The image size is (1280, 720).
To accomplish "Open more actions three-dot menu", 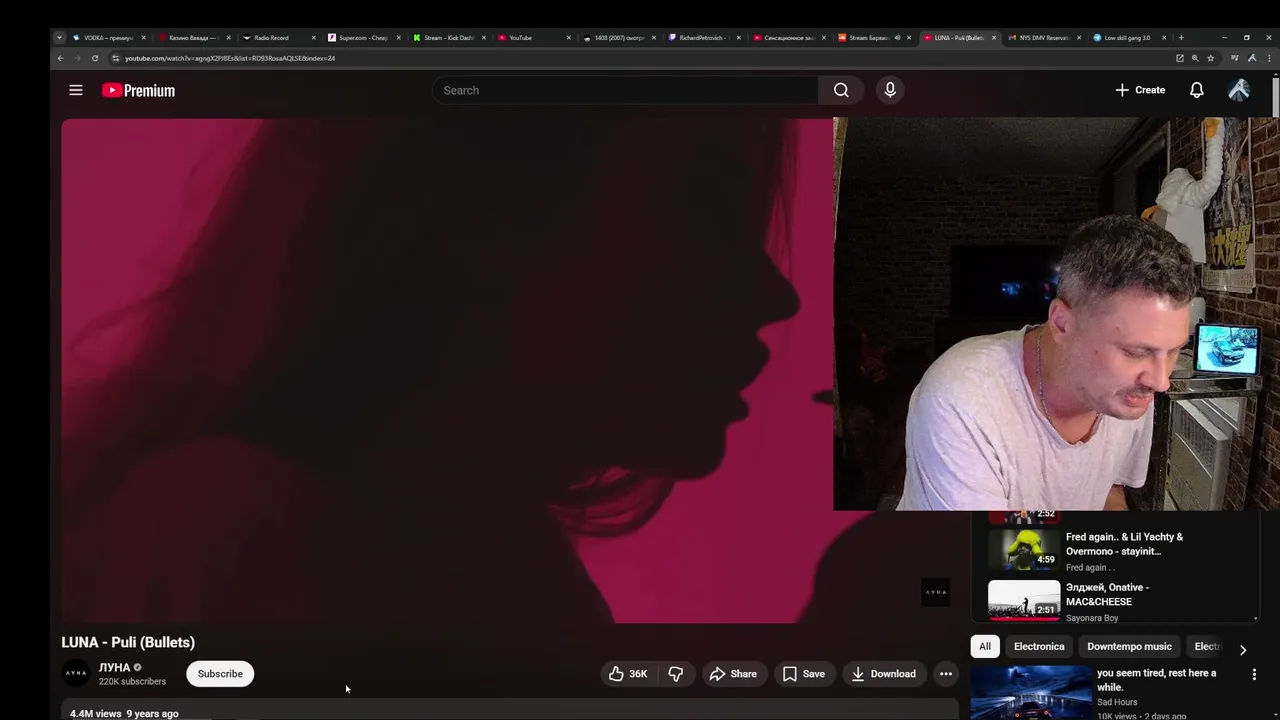I will 945,674.
